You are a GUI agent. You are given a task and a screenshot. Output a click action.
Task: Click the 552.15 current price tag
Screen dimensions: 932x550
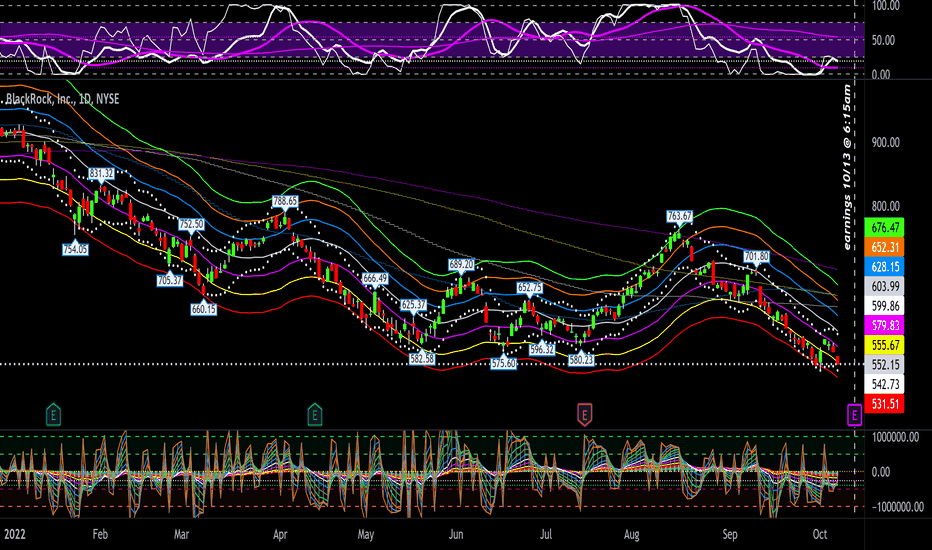point(884,364)
